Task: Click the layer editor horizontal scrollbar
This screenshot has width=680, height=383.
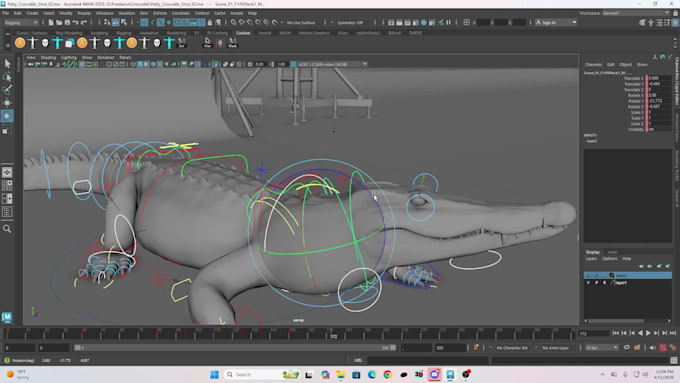Action: [x=616, y=321]
